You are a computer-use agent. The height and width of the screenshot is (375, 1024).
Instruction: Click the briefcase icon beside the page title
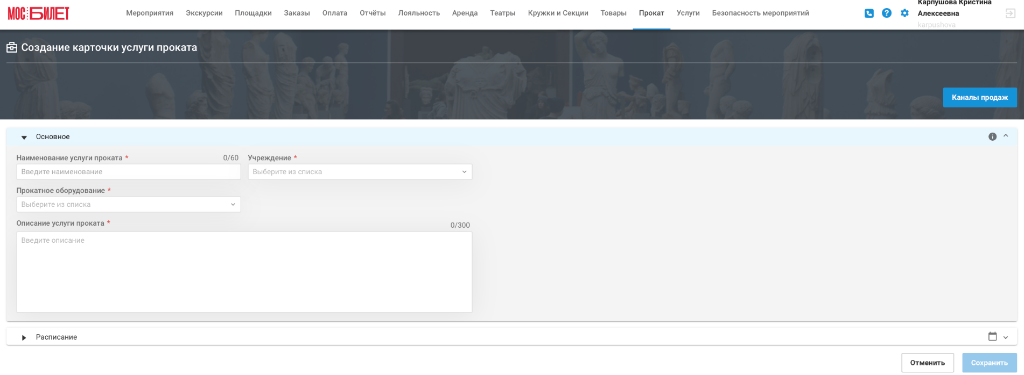(12, 48)
